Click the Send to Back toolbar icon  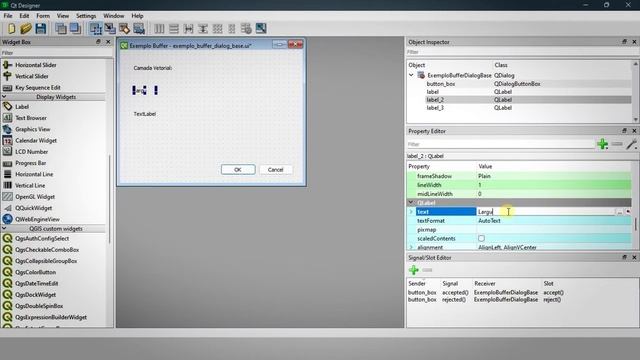(x=61, y=28)
